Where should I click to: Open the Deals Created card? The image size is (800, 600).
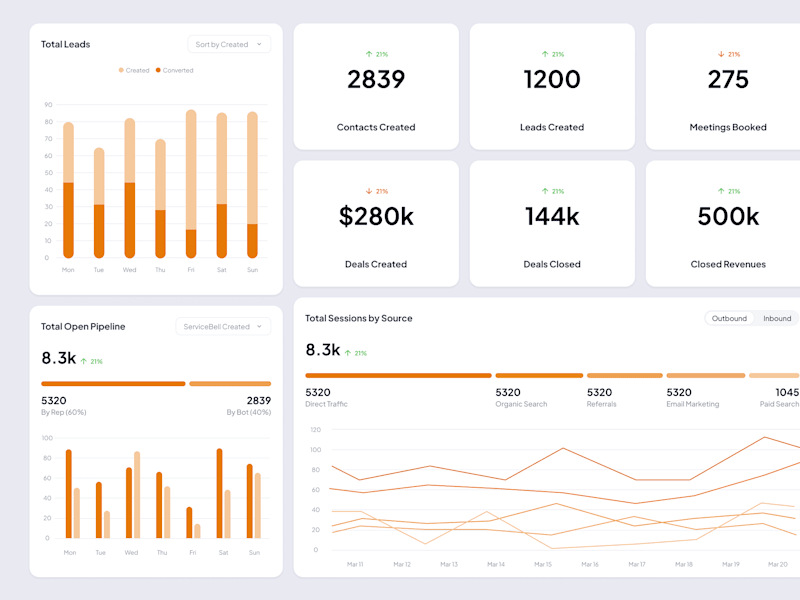click(376, 223)
